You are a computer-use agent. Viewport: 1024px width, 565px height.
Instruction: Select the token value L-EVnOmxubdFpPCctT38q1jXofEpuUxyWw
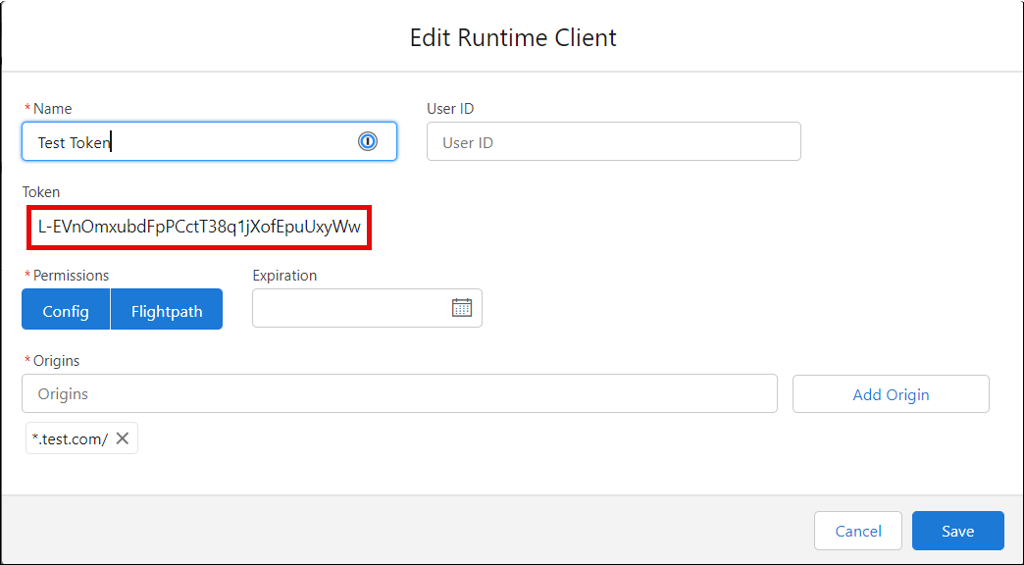[199, 227]
